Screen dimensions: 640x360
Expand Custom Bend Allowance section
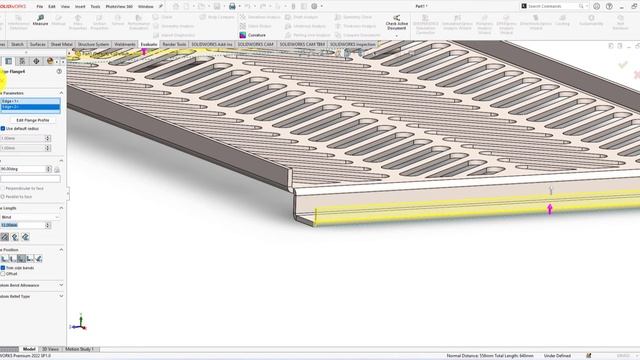pyautogui.click(x=61, y=285)
